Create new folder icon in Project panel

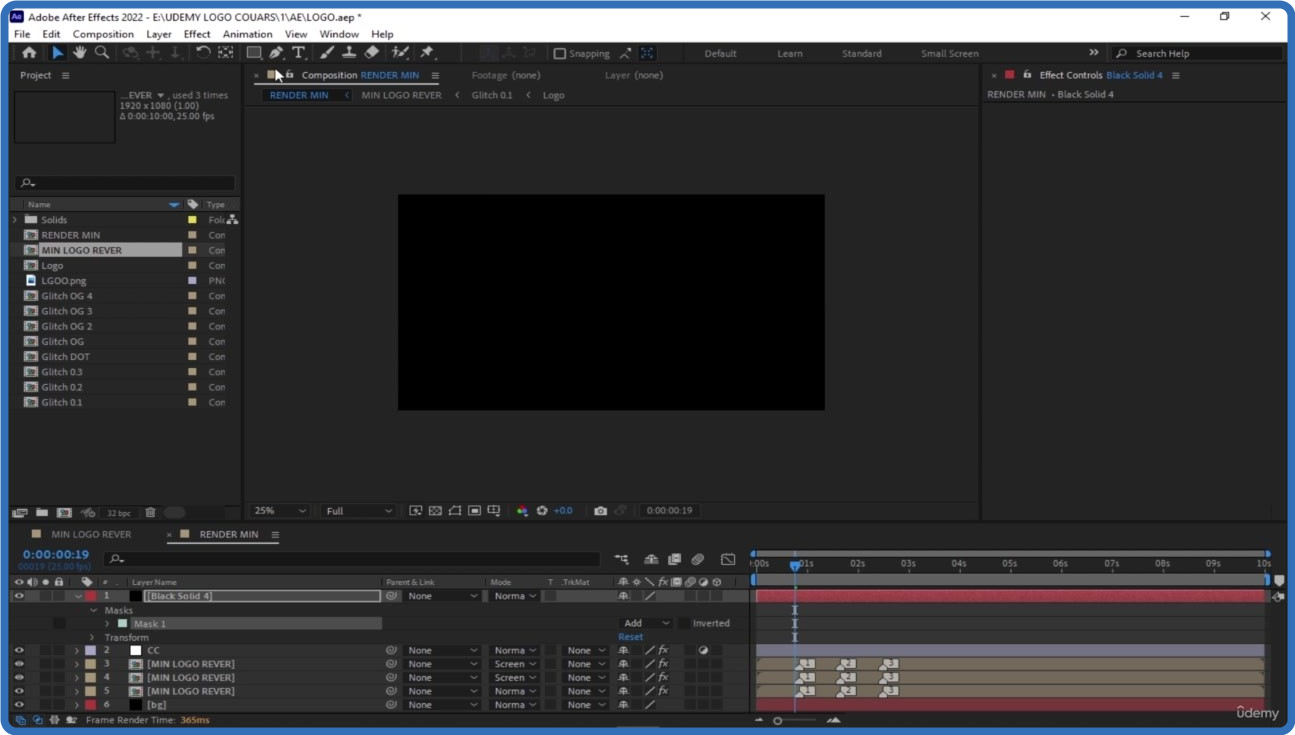42,513
